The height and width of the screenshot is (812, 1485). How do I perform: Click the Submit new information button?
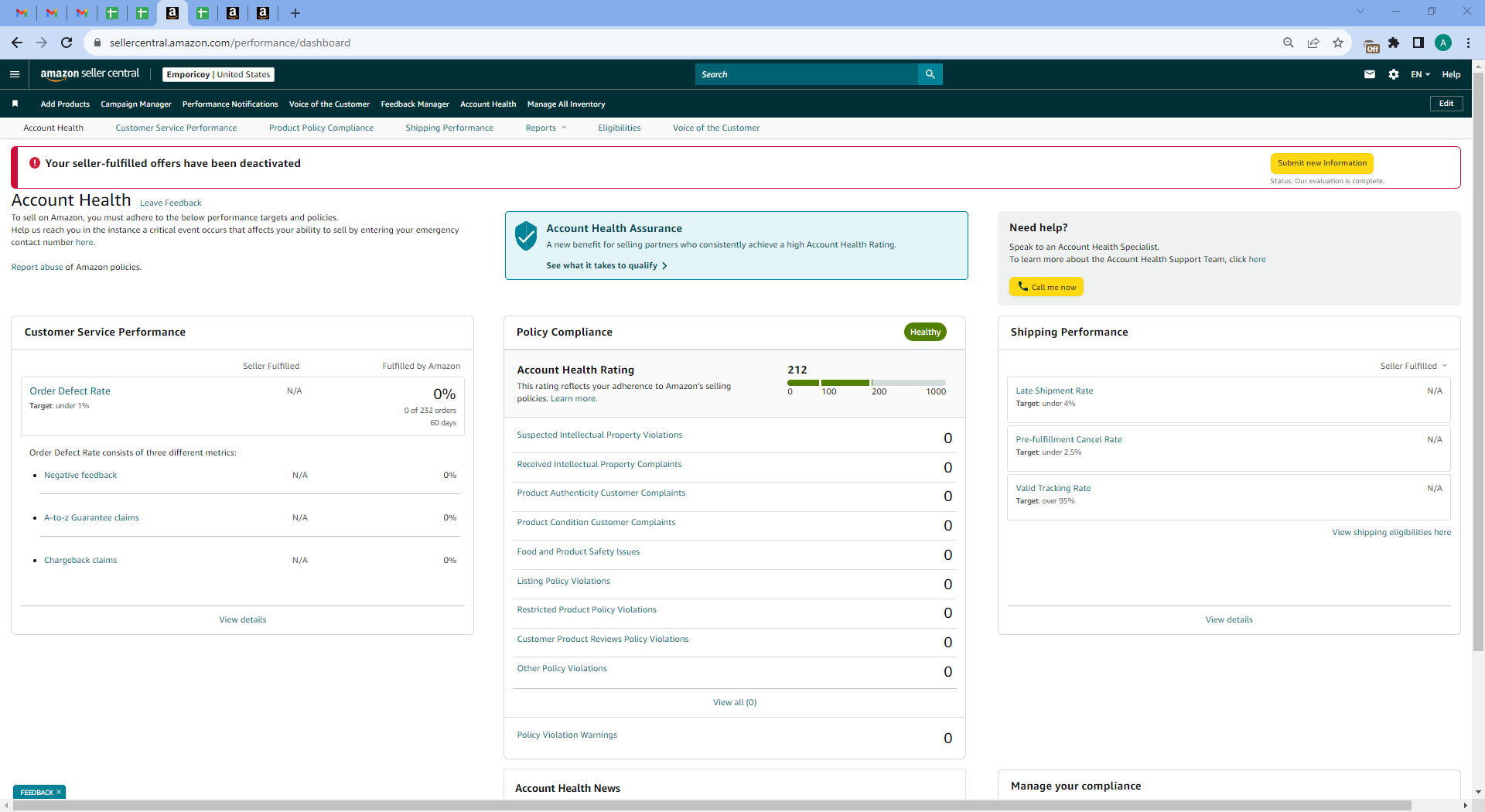click(x=1322, y=163)
